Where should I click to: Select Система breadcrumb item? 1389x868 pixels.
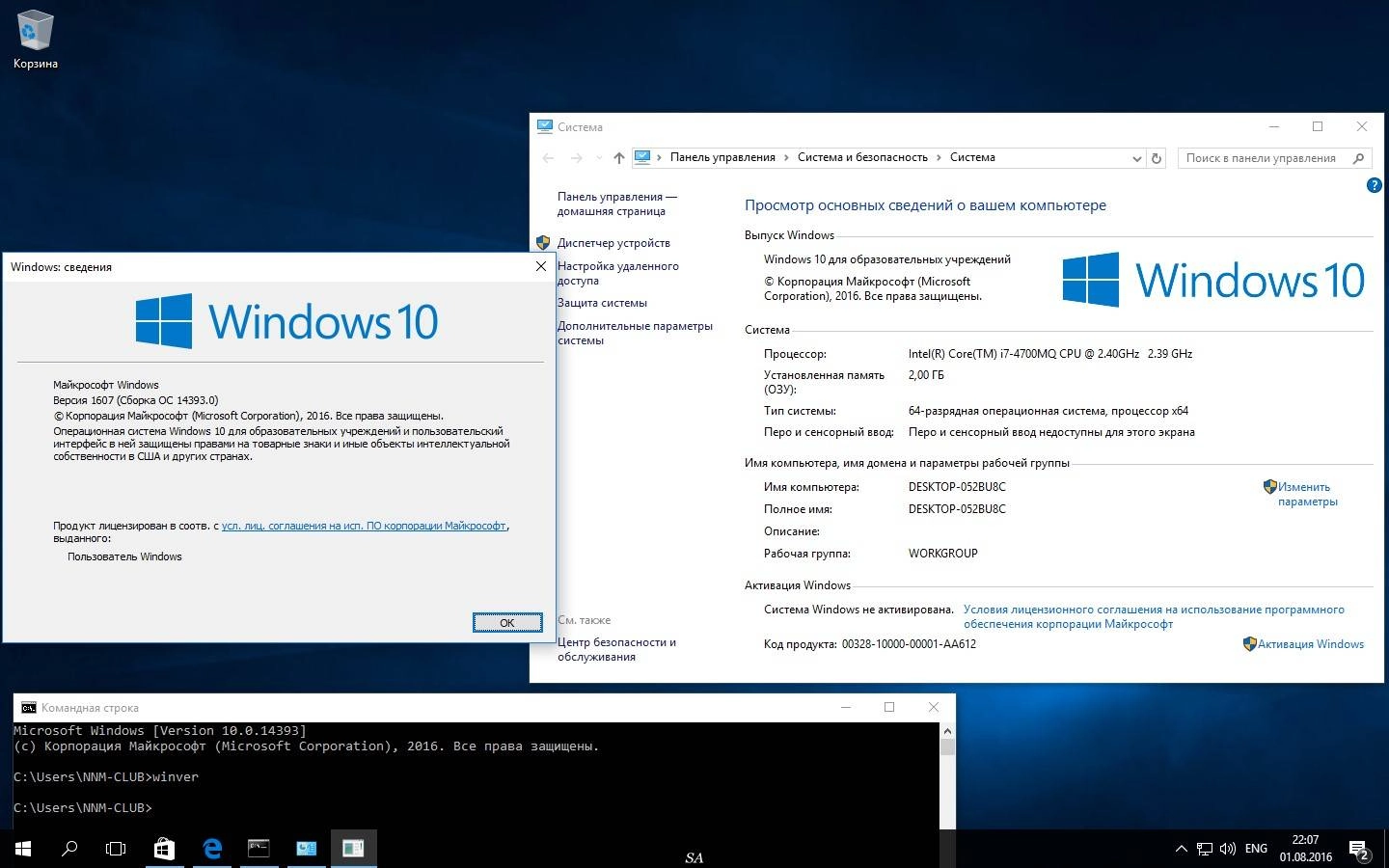pos(972,157)
